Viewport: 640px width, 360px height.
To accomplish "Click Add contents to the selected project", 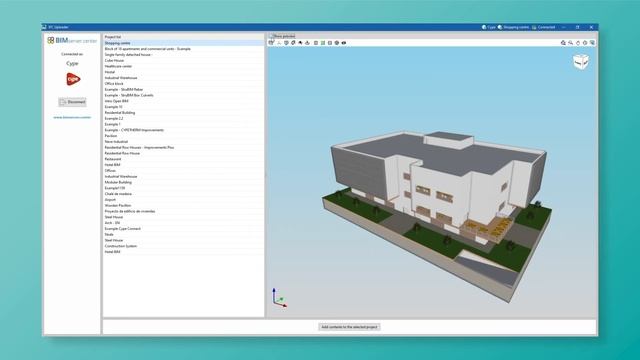I will pyautogui.click(x=349, y=327).
